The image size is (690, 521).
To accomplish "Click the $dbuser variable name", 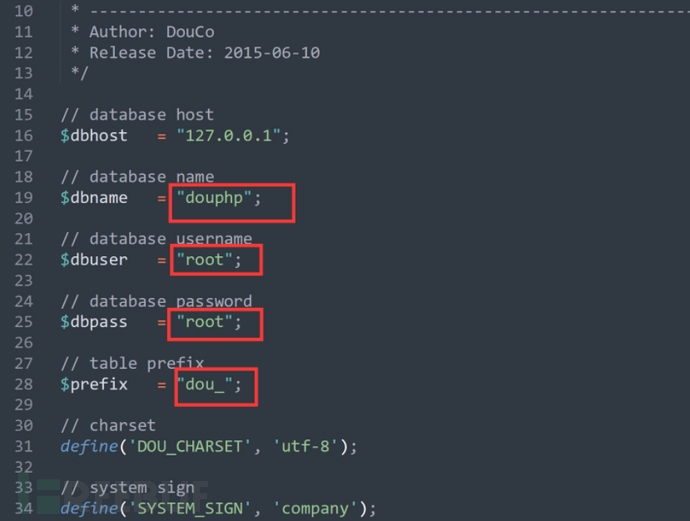I will coord(94,260).
